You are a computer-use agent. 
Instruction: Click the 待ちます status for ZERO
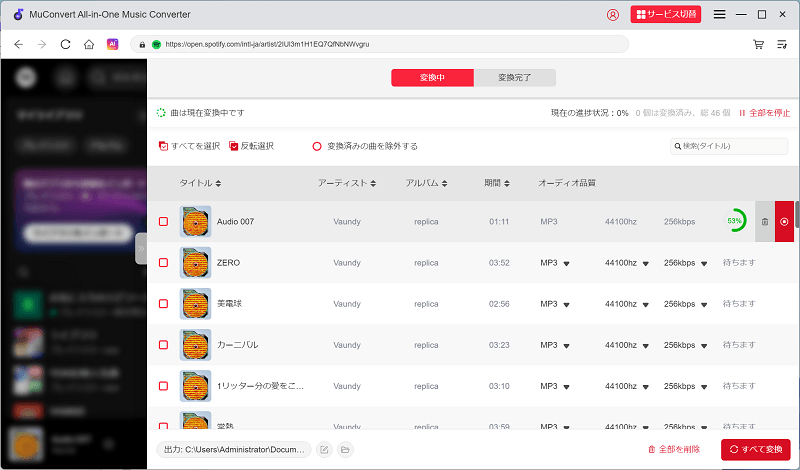tap(739, 262)
